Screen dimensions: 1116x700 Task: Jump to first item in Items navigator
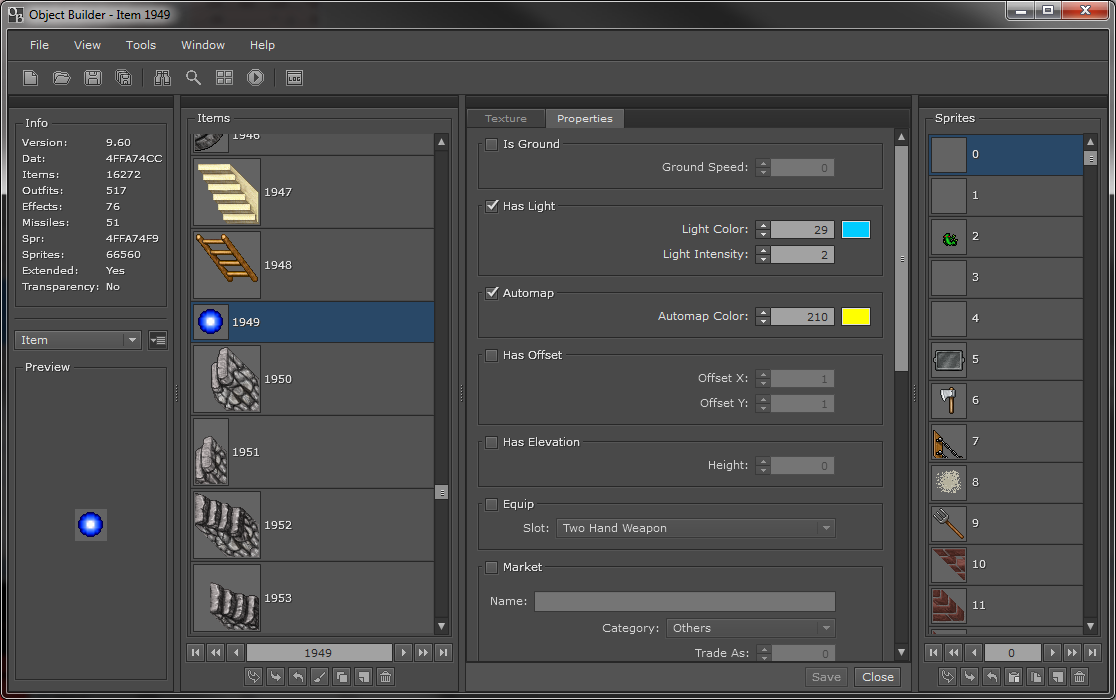[196, 652]
